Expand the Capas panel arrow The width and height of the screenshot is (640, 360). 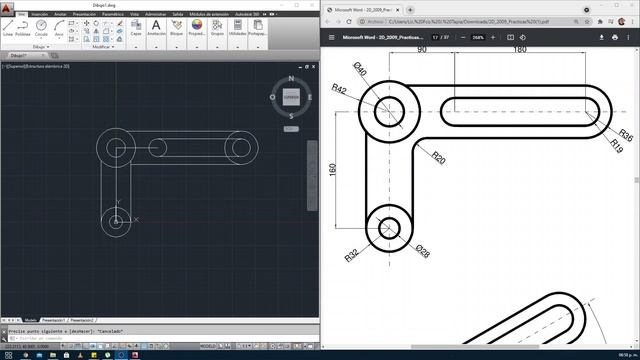click(x=136, y=47)
